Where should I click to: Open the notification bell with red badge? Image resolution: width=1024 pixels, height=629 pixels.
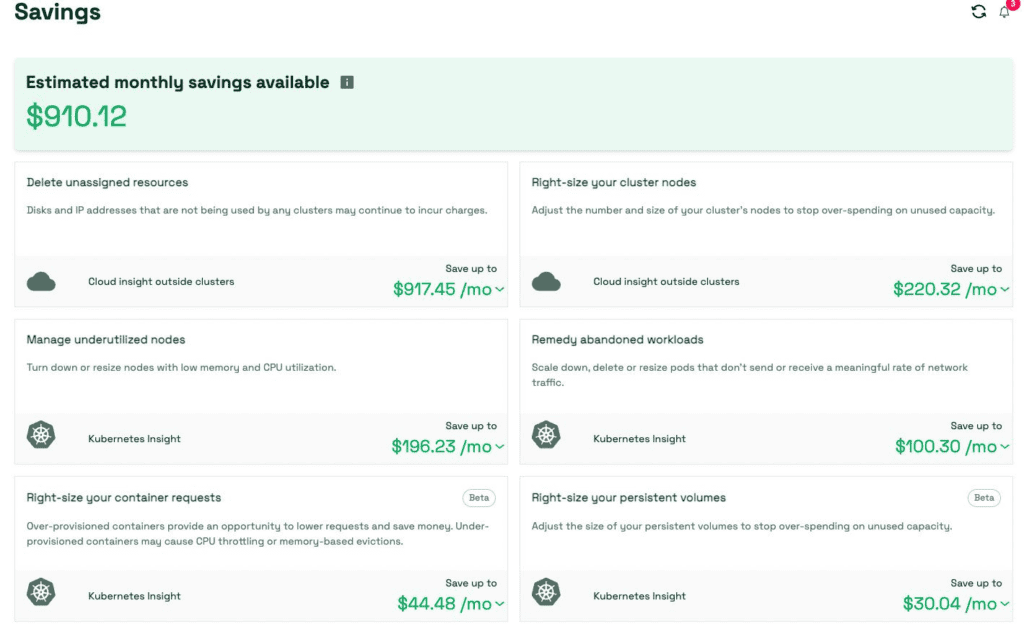[1005, 11]
